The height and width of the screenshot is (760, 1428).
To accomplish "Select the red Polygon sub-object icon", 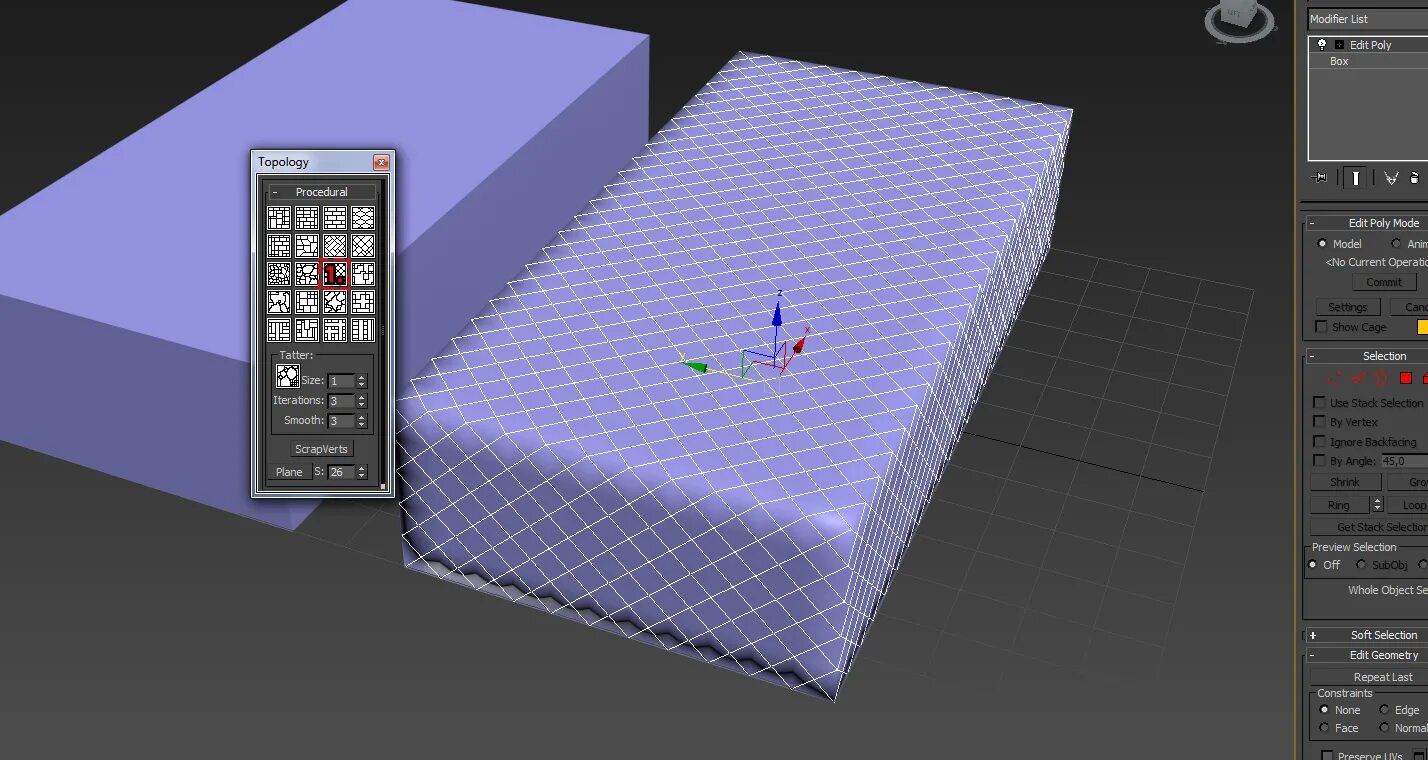I will coord(1406,378).
